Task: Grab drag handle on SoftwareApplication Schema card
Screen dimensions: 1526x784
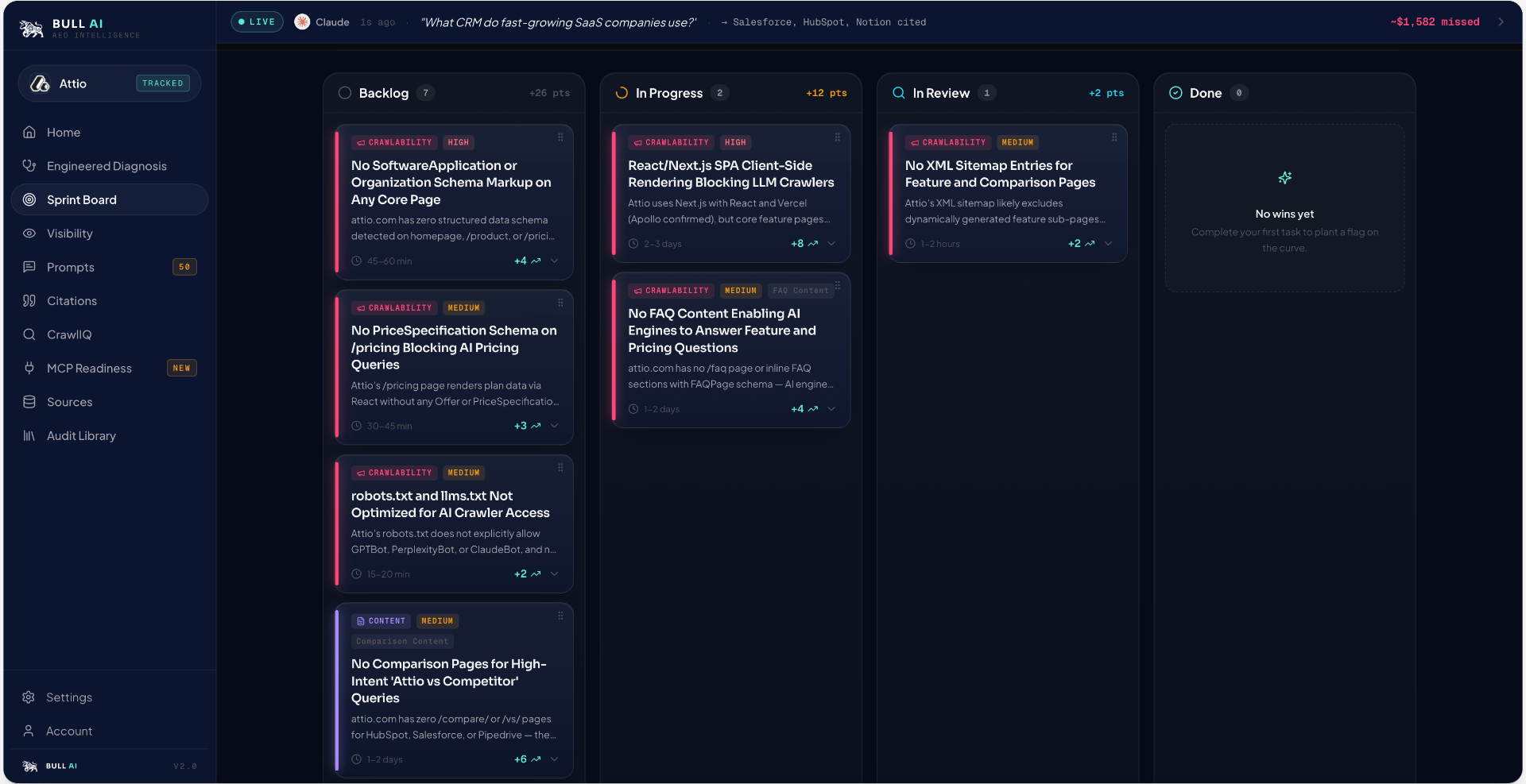Action: pyautogui.click(x=560, y=137)
